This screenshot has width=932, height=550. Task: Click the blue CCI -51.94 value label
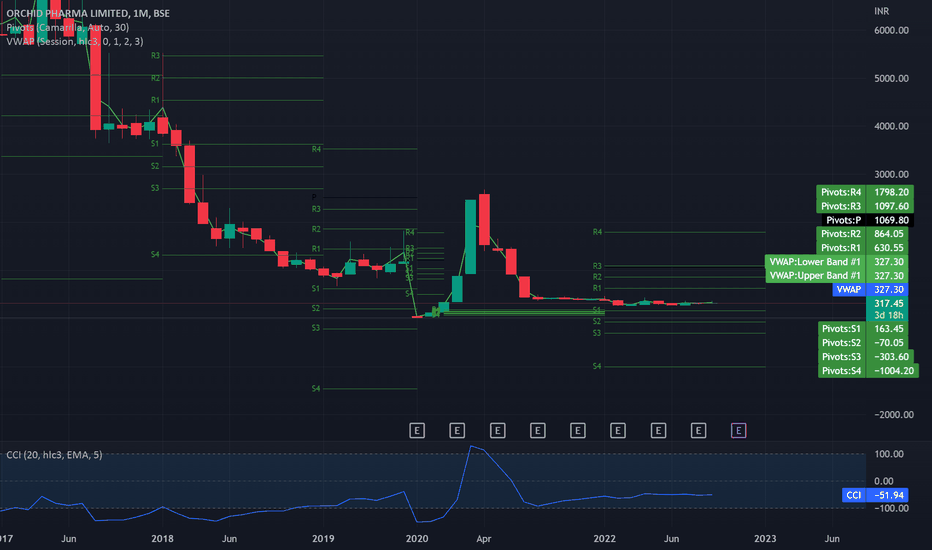(x=875, y=495)
